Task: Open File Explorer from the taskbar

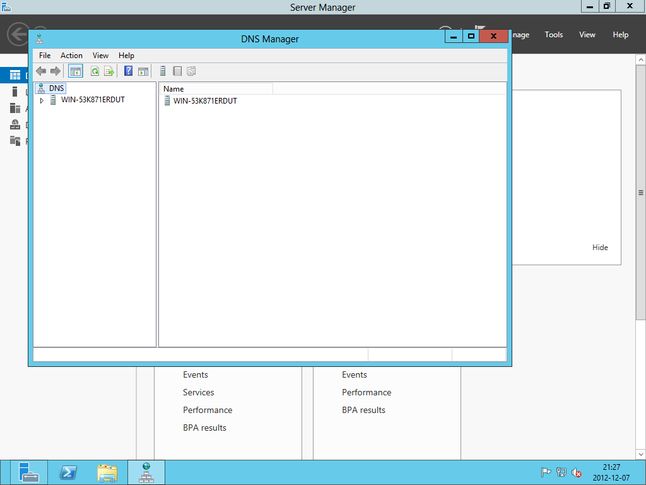Action: (107, 472)
